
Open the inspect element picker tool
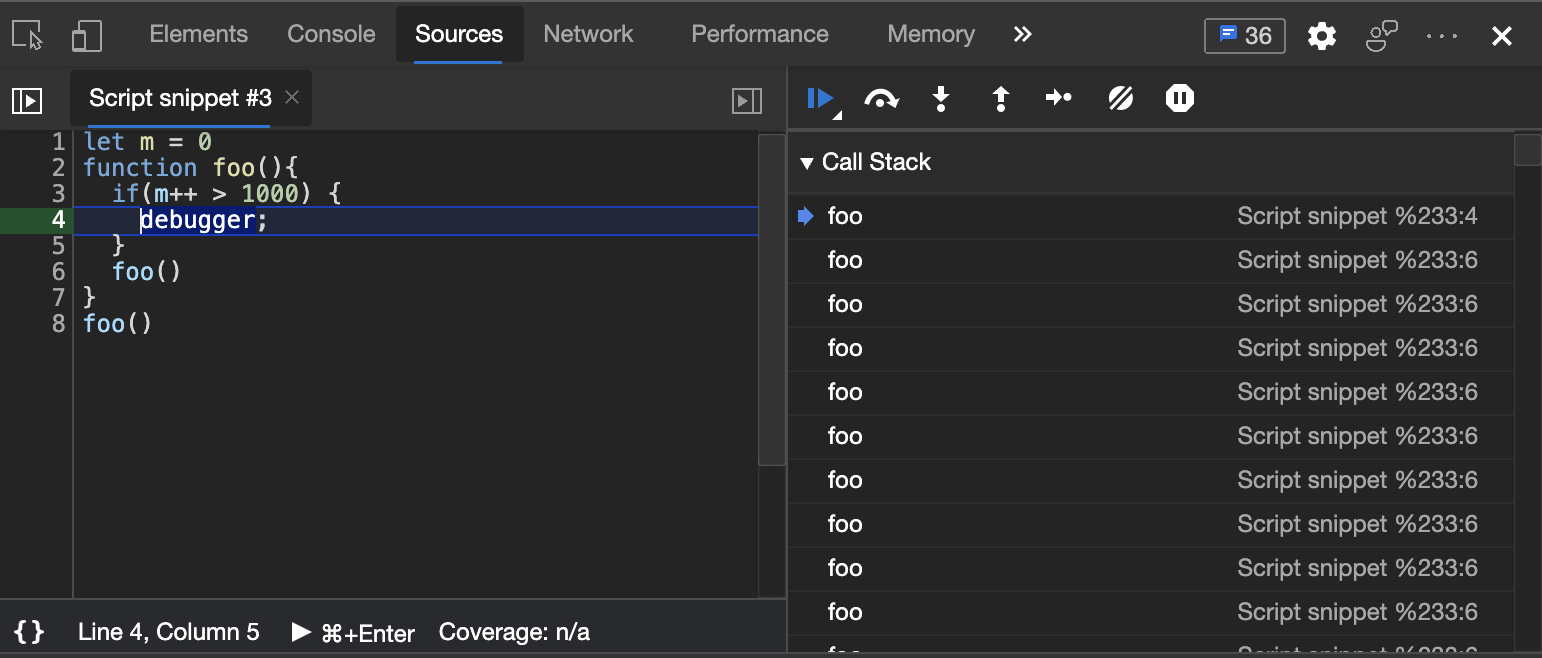(28, 36)
